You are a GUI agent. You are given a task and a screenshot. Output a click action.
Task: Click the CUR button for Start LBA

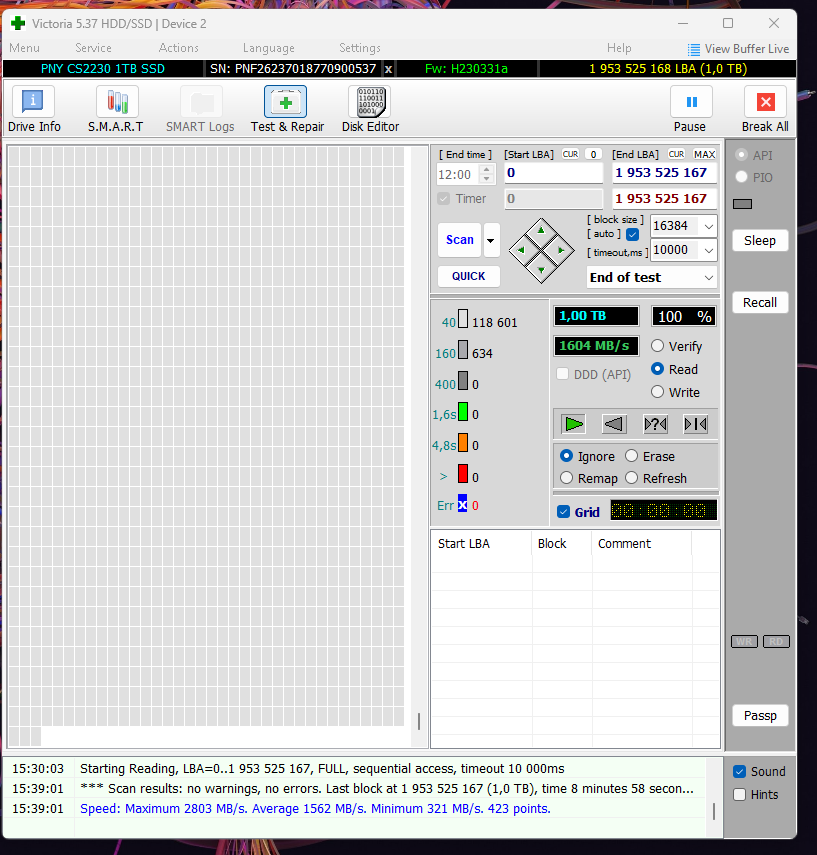point(570,154)
